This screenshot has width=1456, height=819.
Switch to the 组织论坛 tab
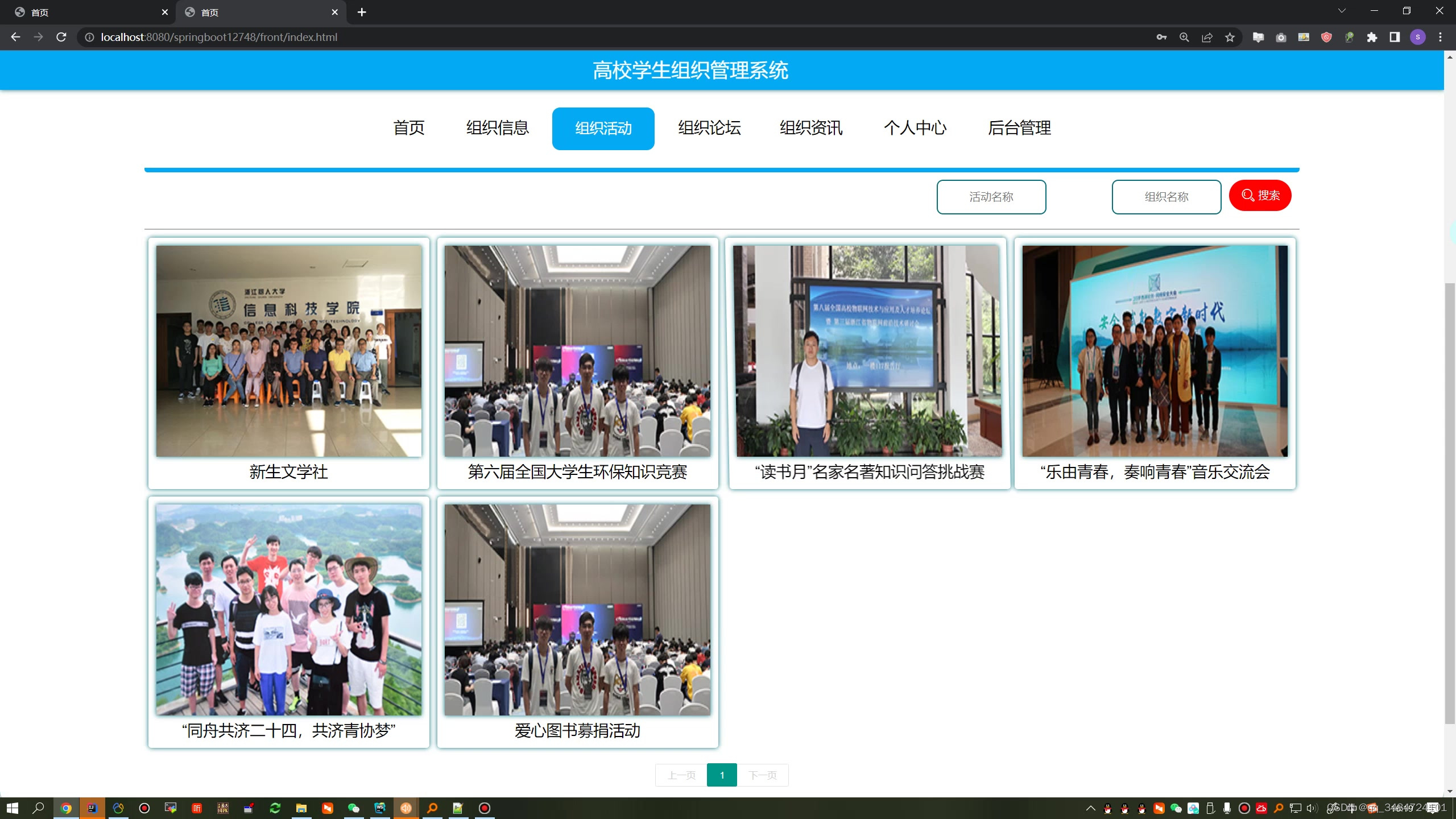pos(709,128)
